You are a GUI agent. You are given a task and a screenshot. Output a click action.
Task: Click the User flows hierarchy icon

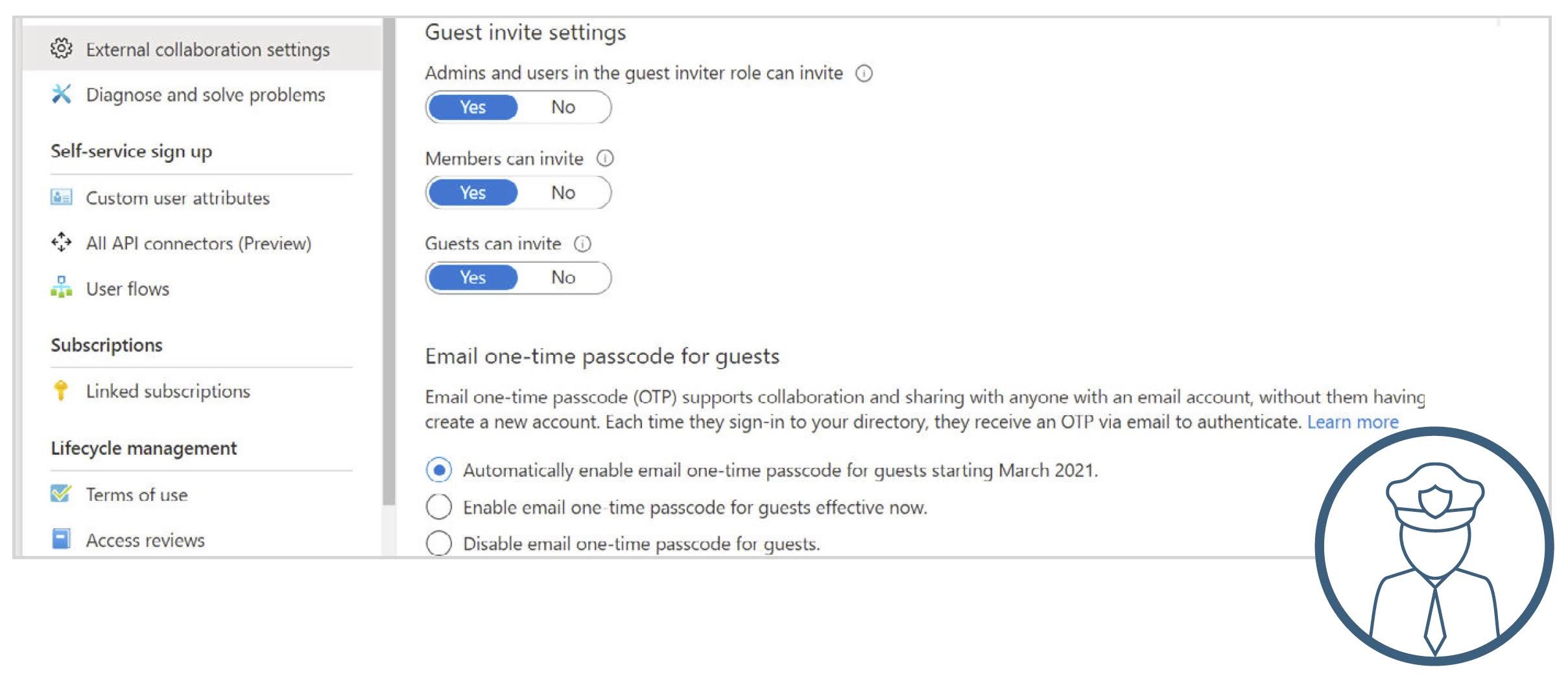click(x=61, y=287)
